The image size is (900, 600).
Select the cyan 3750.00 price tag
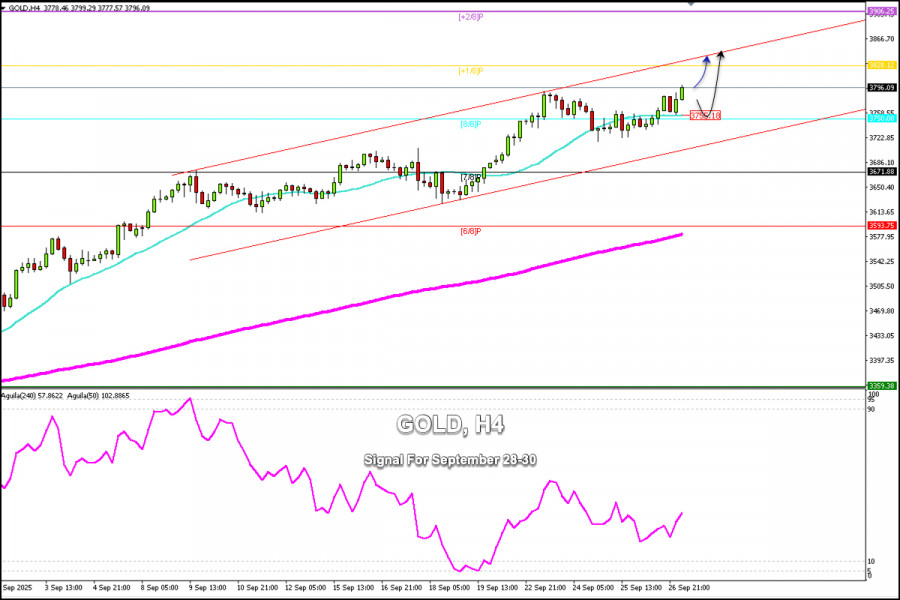pos(880,119)
